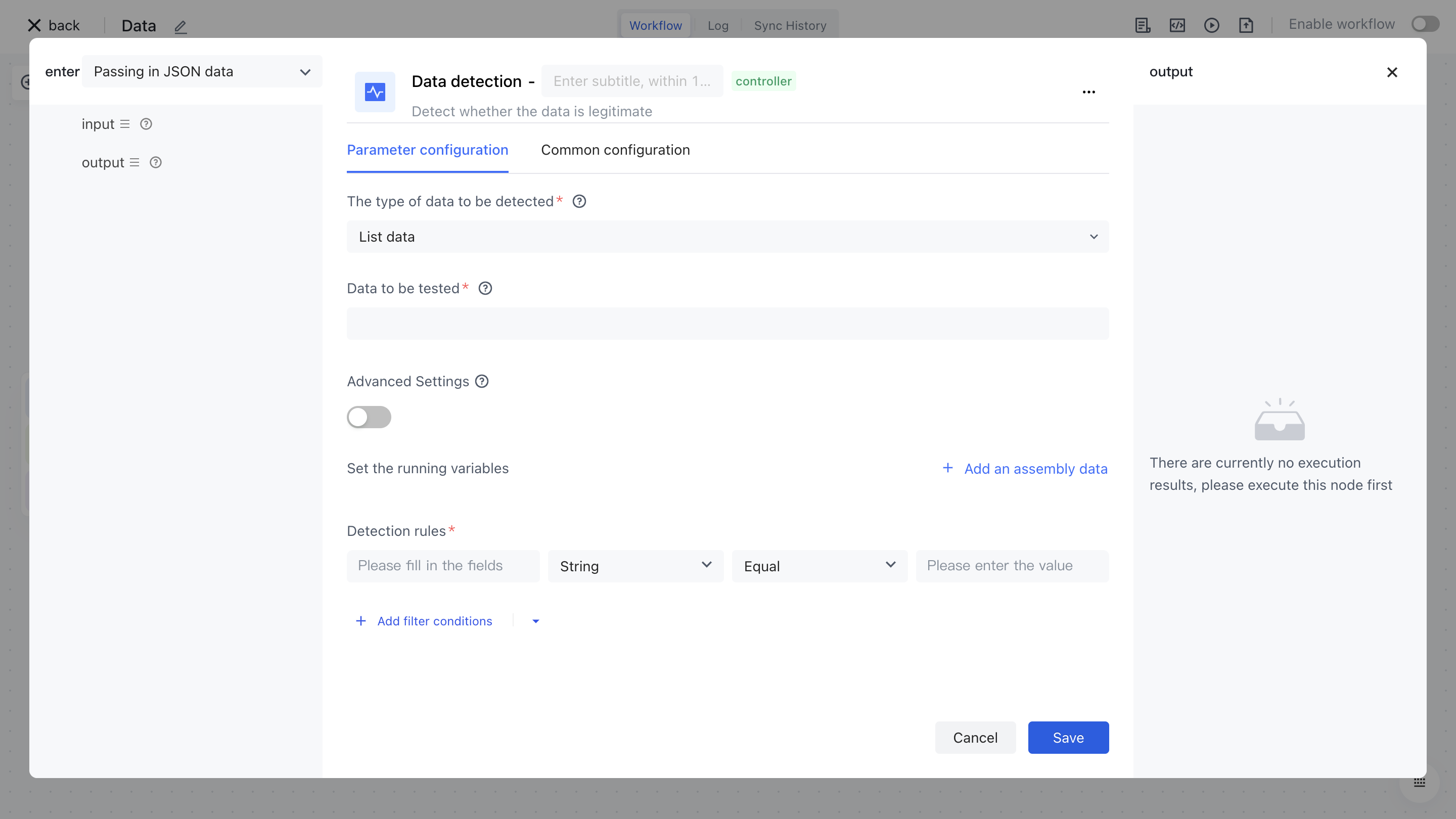Click the publish/export document icon
Viewport: 1456px width, 819px height.
[x=1247, y=25]
